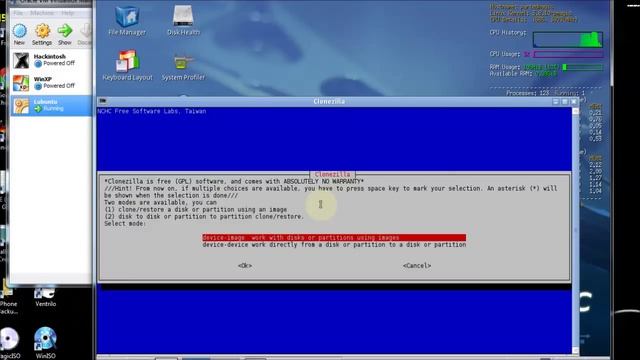
Task: Open Ventrilo desktop shortcut
Action: 45,296
